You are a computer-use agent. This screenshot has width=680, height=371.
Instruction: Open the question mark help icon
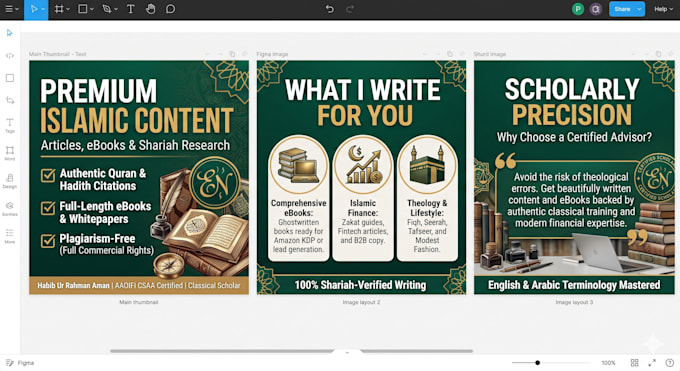point(670,363)
